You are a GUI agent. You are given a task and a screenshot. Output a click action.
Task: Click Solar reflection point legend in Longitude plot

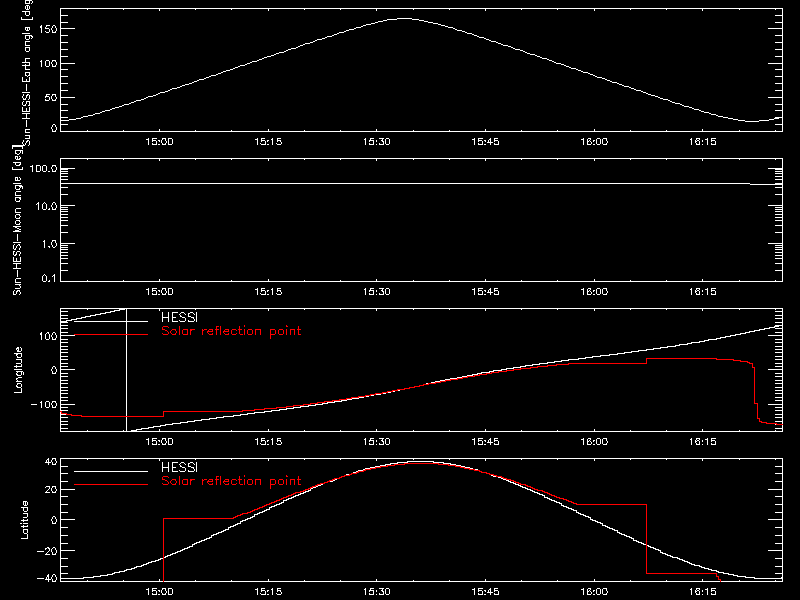231,331
